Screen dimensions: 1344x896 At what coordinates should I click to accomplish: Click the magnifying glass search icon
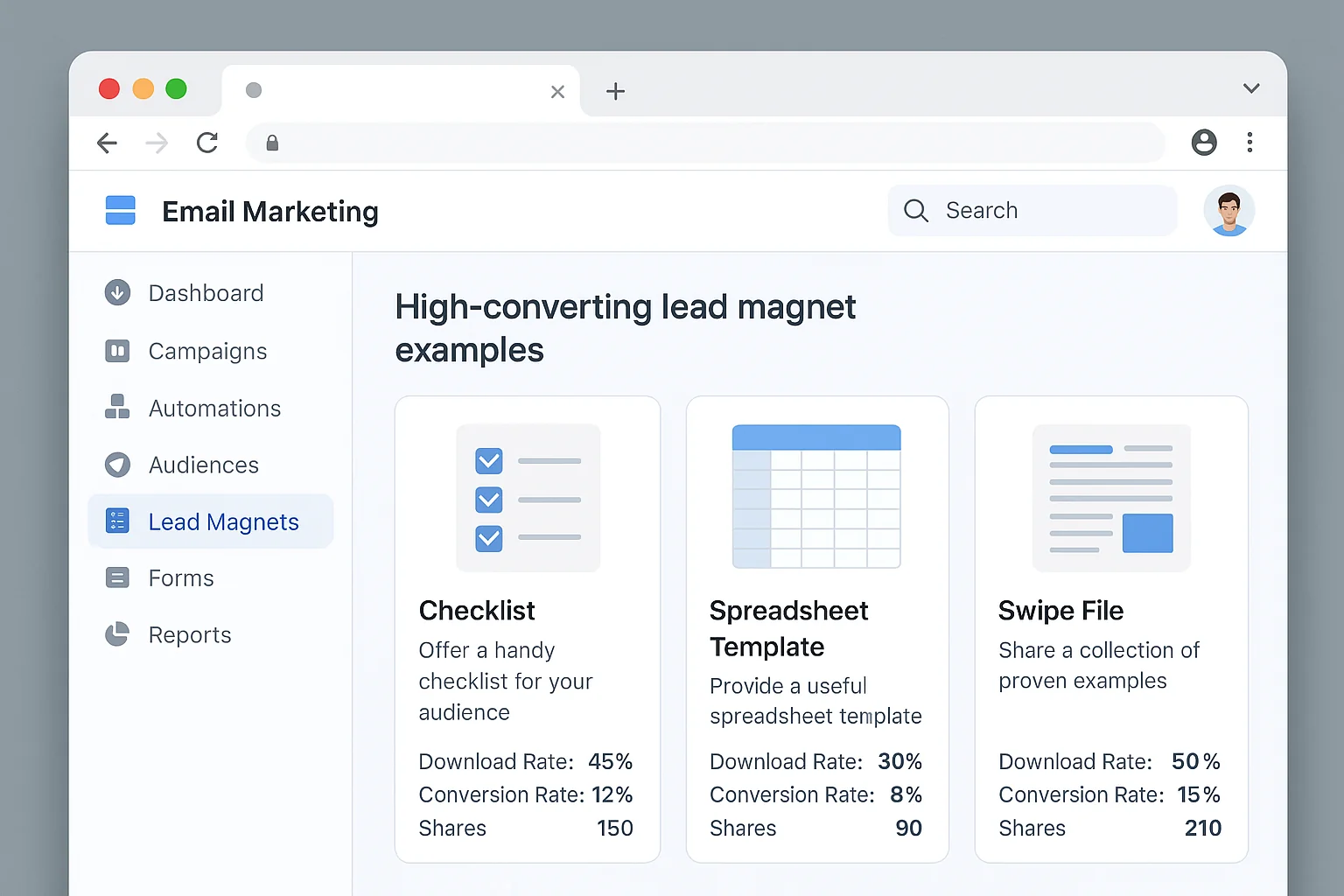[915, 210]
